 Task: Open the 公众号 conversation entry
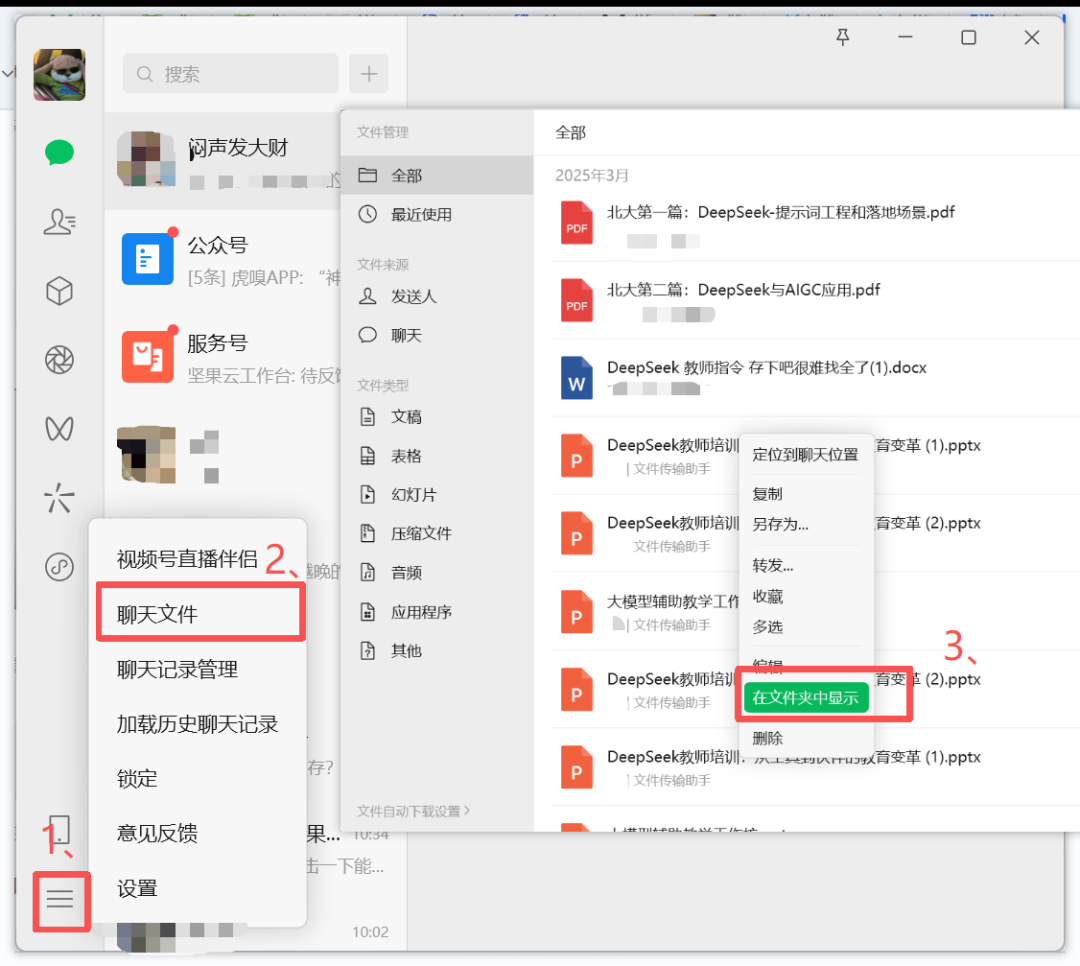click(222, 260)
